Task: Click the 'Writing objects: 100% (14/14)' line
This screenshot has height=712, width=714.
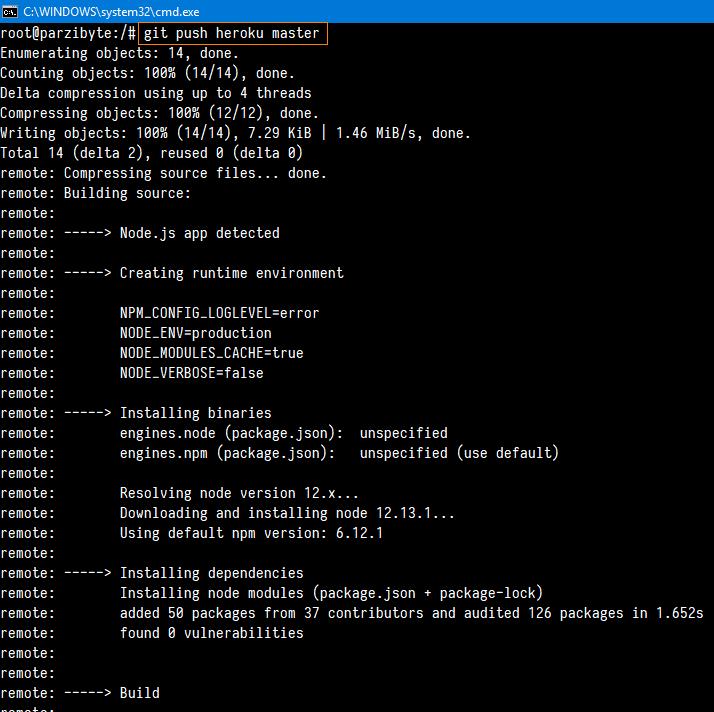Action: pyautogui.click(x=235, y=133)
